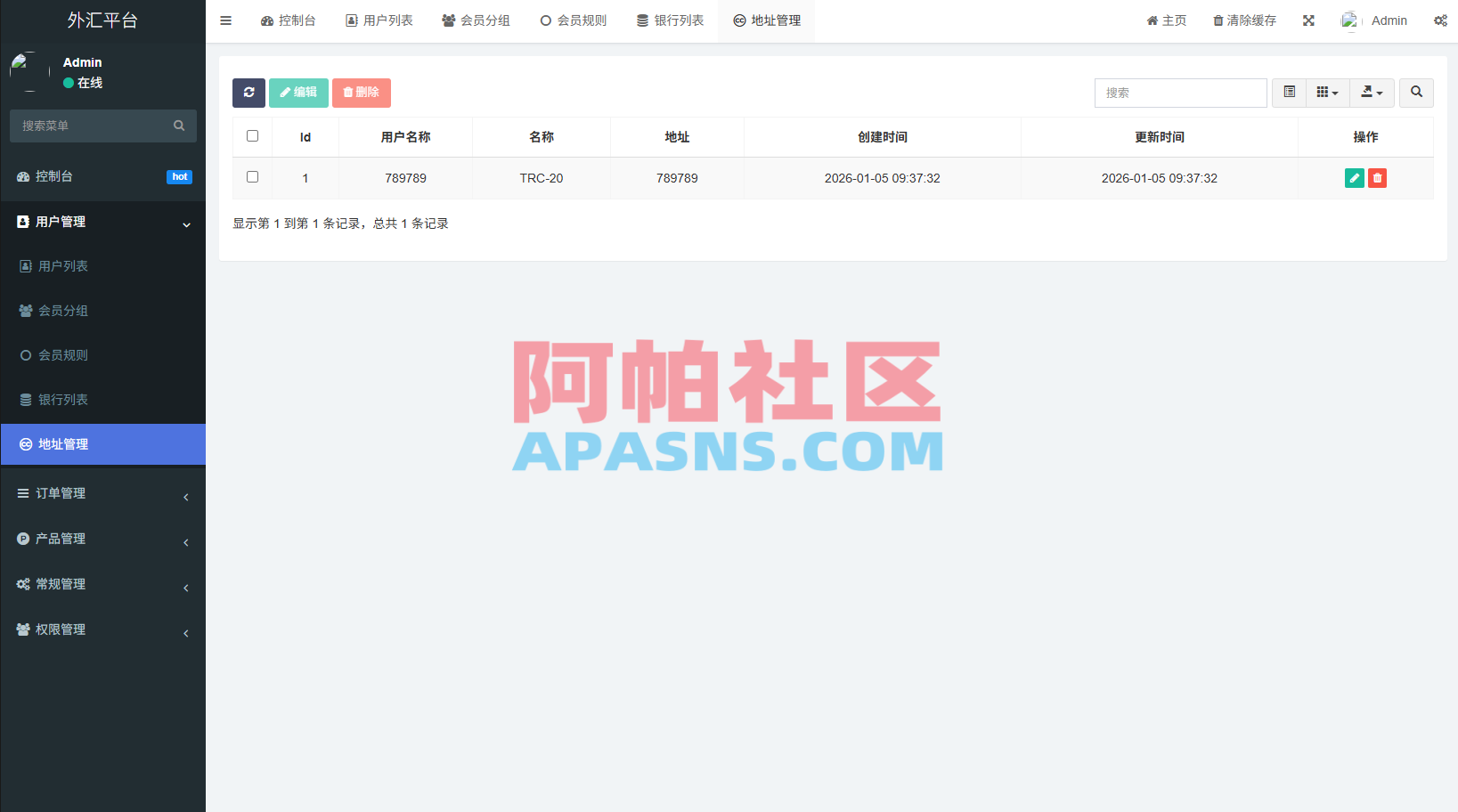This screenshot has height=812, width=1458.
Task: Expand the 权限管理 sidebar section
Action: pyautogui.click(x=103, y=629)
